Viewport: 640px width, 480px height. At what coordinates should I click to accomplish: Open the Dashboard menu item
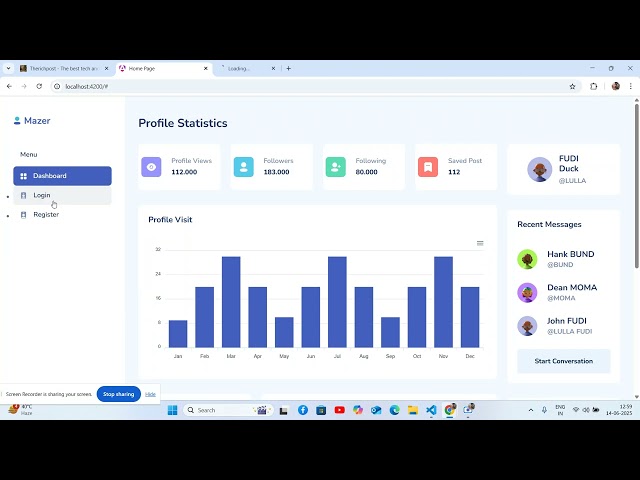pyautogui.click(x=62, y=176)
